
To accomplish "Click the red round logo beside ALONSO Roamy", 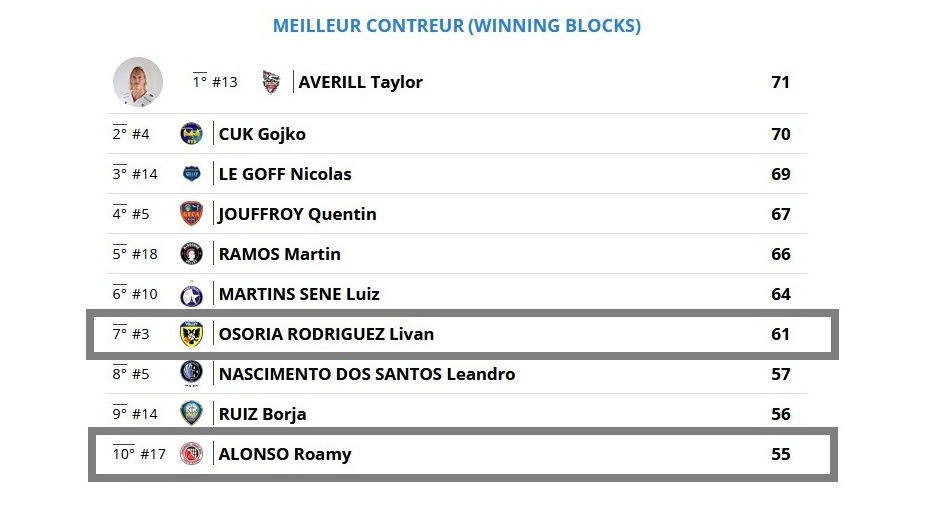I will (191, 454).
